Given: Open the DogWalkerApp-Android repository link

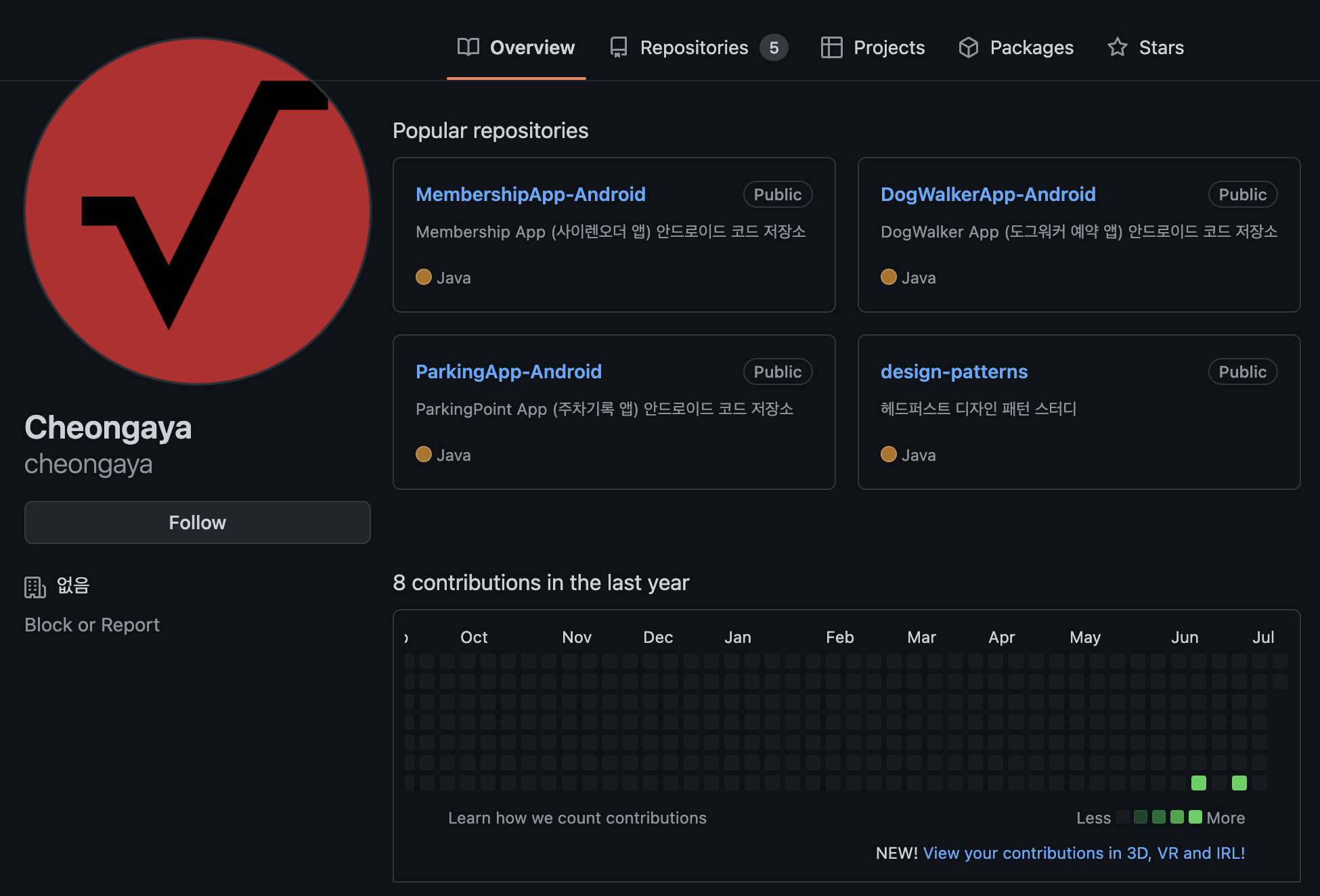Looking at the screenshot, I should pyautogui.click(x=988, y=194).
